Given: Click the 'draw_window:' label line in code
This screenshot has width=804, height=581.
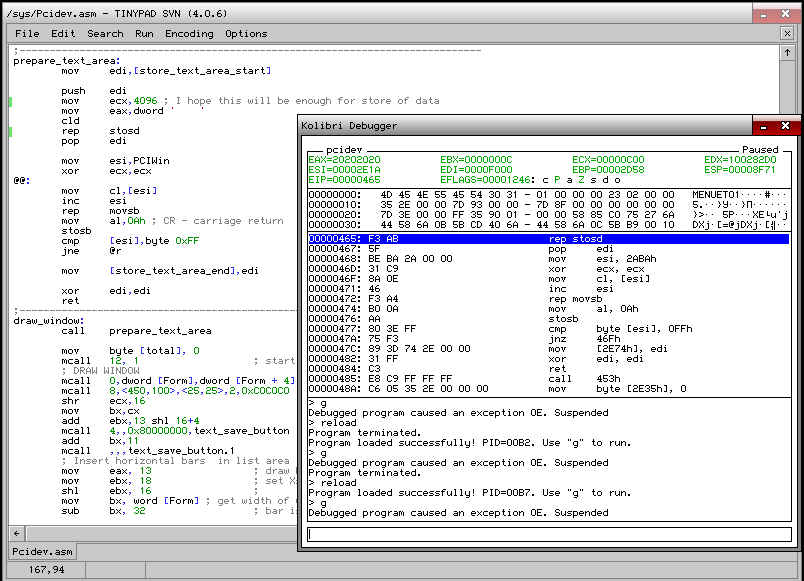Looking at the screenshot, I should click(49, 321).
